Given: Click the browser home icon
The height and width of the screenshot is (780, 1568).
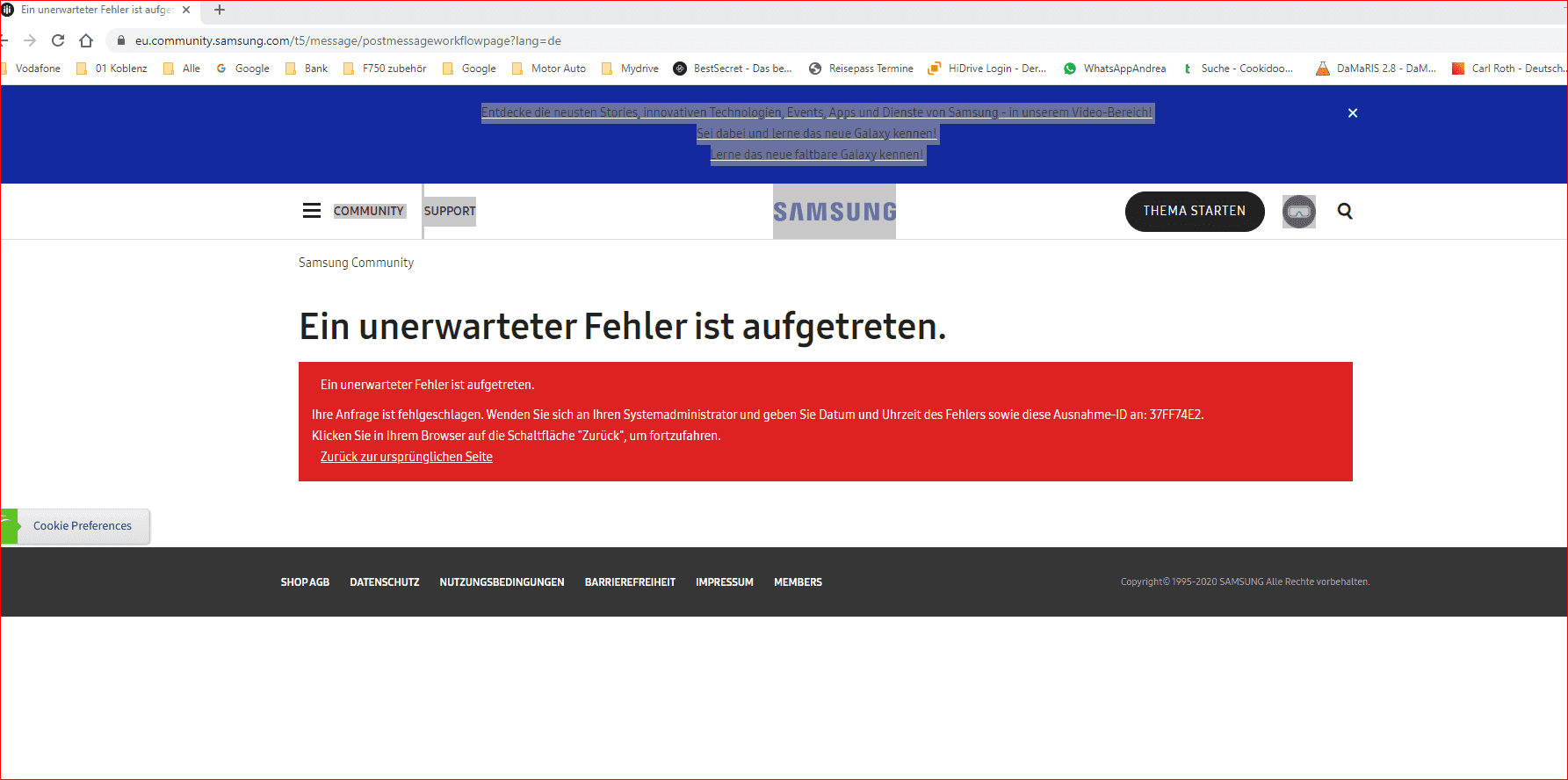Looking at the screenshot, I should 86,40.
